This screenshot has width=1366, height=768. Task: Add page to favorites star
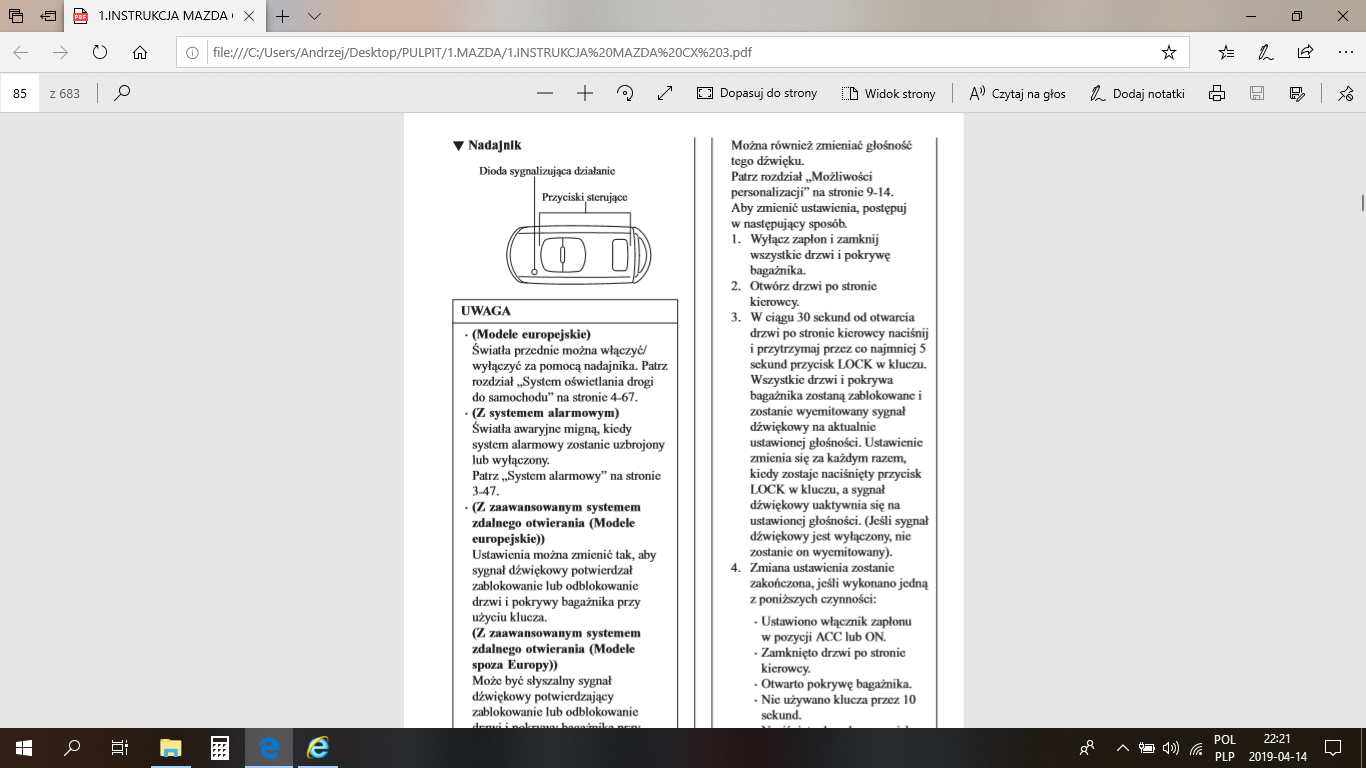click(x=1168, y=52)
